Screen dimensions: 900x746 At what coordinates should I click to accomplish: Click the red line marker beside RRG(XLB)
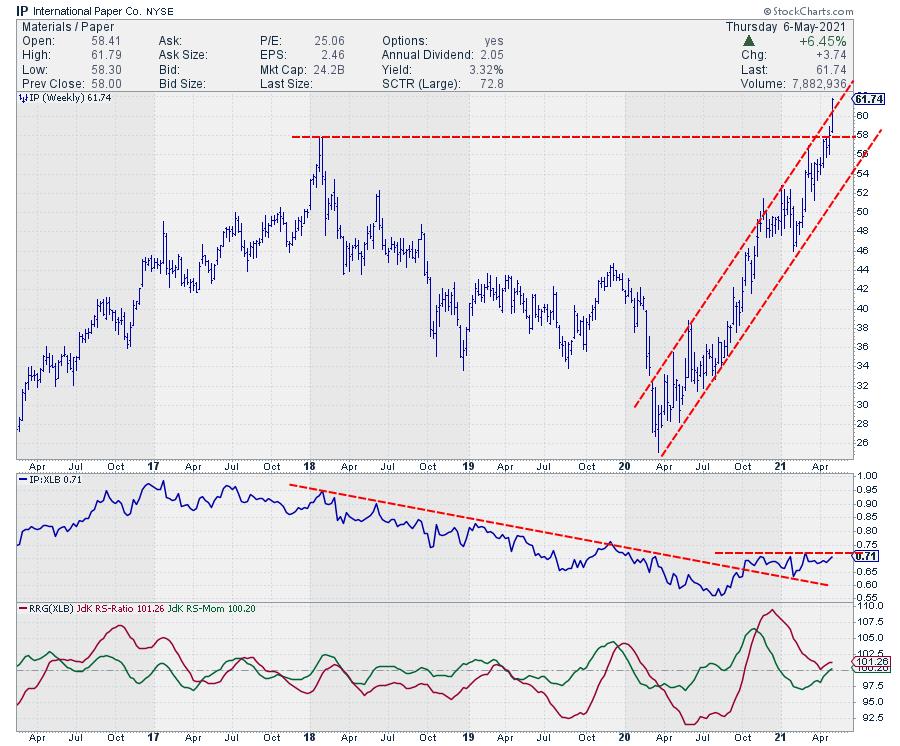[x=24, y=608]
